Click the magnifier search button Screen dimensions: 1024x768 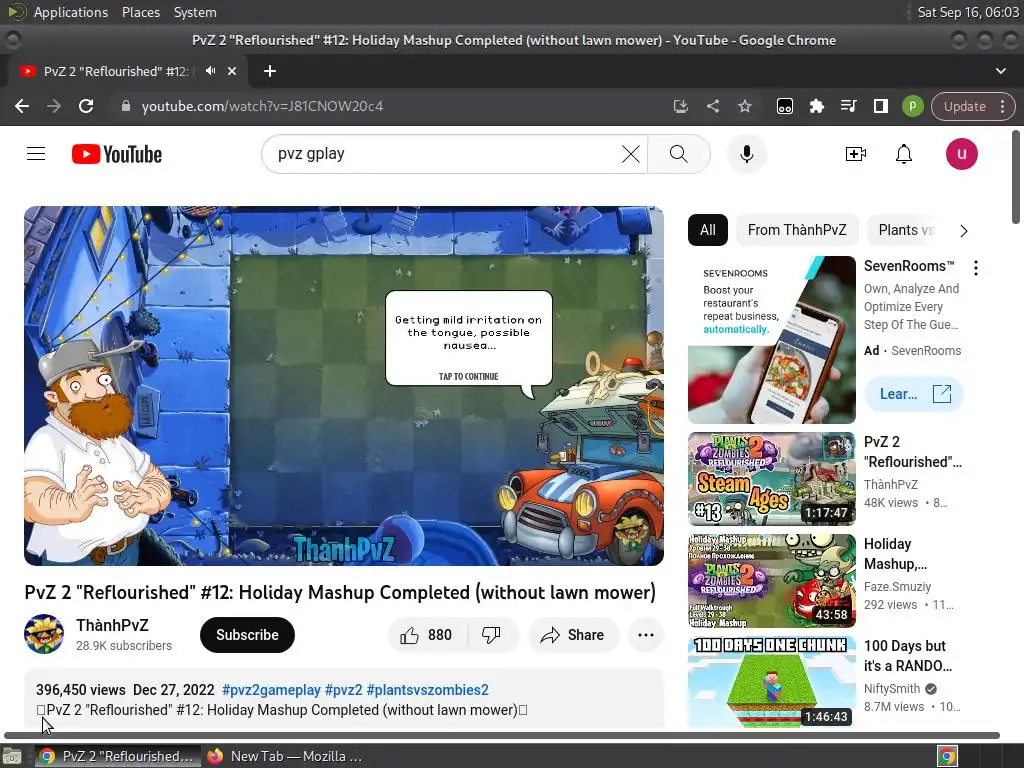[679, 154]
